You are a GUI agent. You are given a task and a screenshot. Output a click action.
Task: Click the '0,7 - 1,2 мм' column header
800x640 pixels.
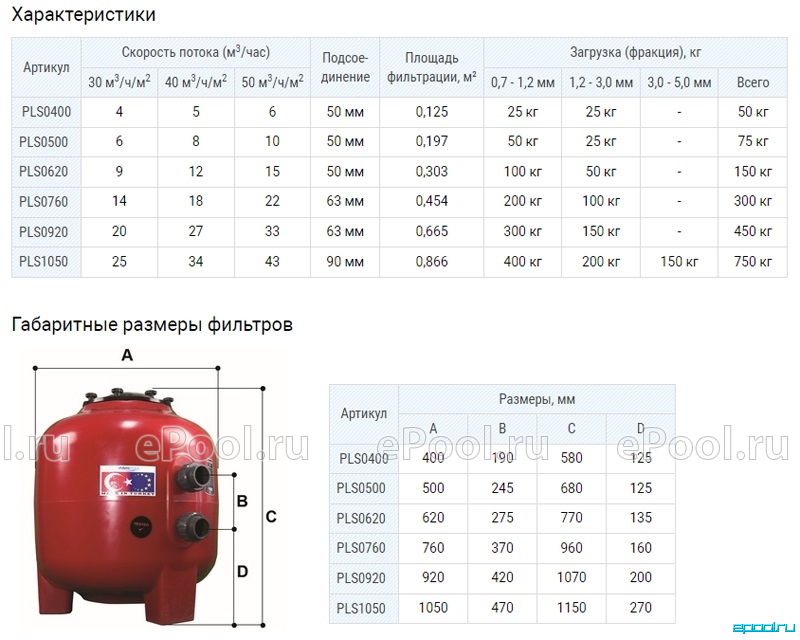[x=523, y=83]
